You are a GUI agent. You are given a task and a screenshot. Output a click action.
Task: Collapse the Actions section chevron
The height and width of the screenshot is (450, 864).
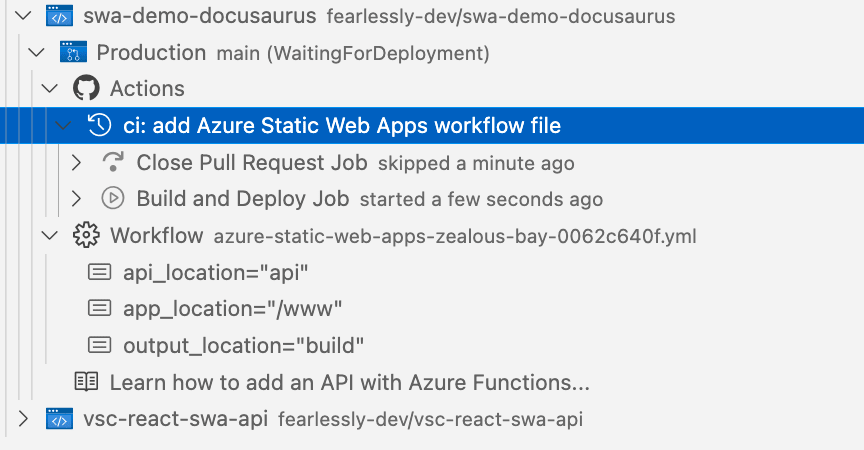click(x=50, y=88)
